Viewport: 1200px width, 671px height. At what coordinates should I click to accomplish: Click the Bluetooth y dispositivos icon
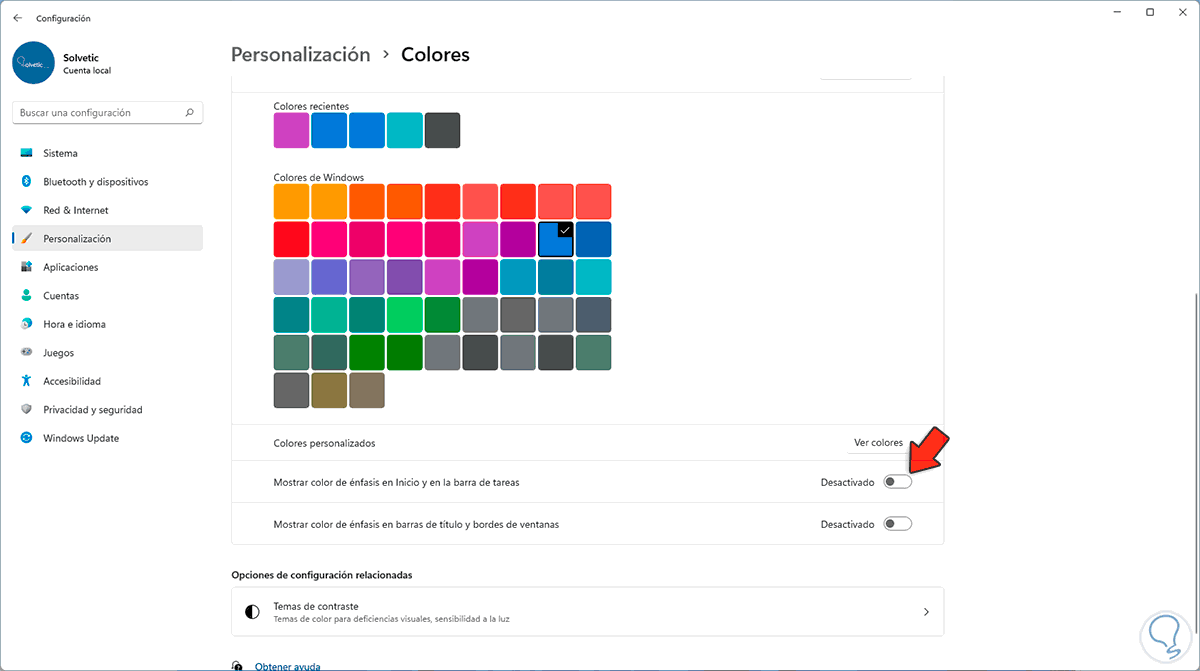[x=26, y=182]
